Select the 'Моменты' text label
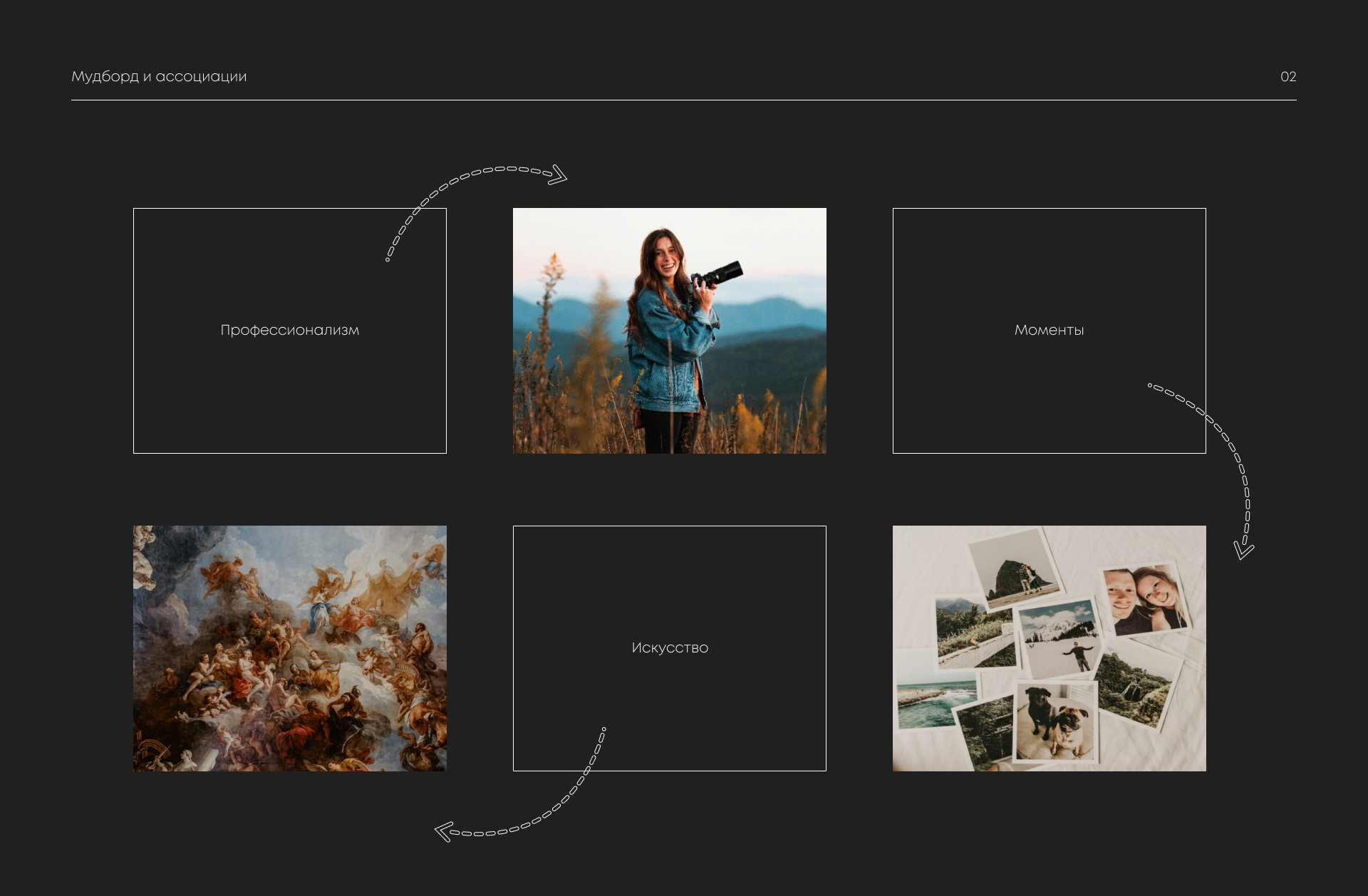This screenshot has height=896, width=1368. (x=1049, y=330)
